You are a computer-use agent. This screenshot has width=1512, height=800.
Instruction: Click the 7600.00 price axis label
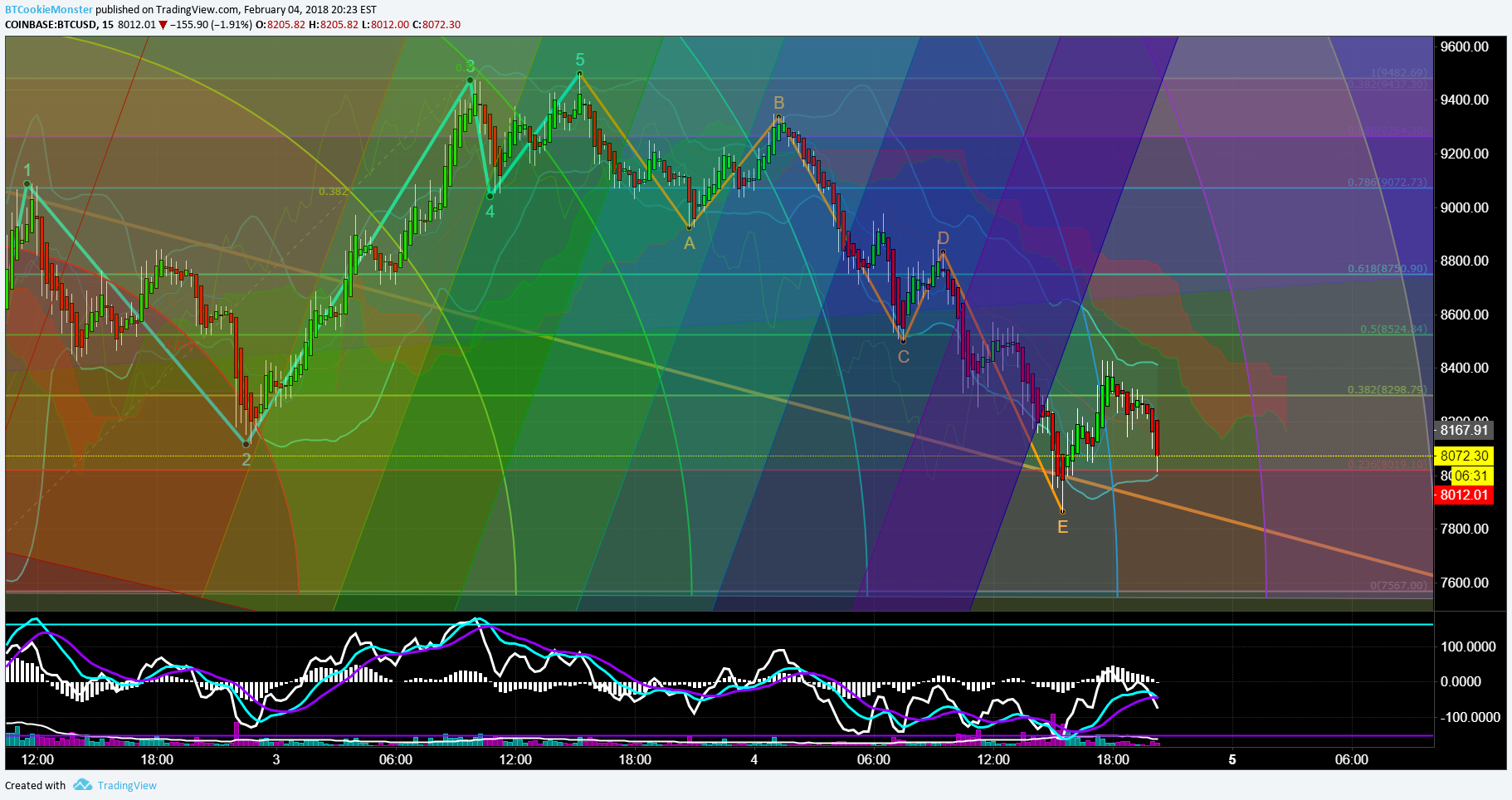(x=1465, y=583)
